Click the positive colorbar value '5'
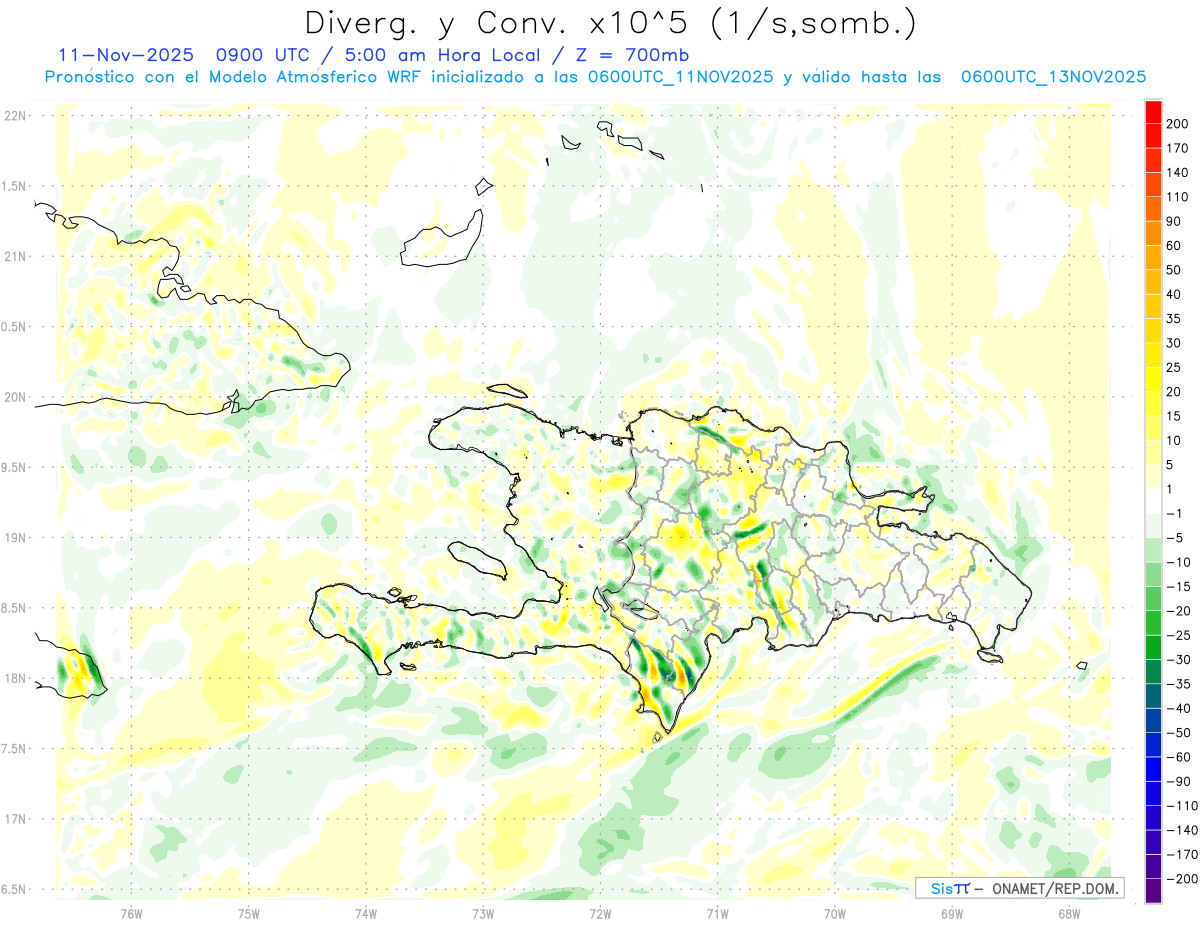The image size is (1200, 927). click(x=1171, y=465)
